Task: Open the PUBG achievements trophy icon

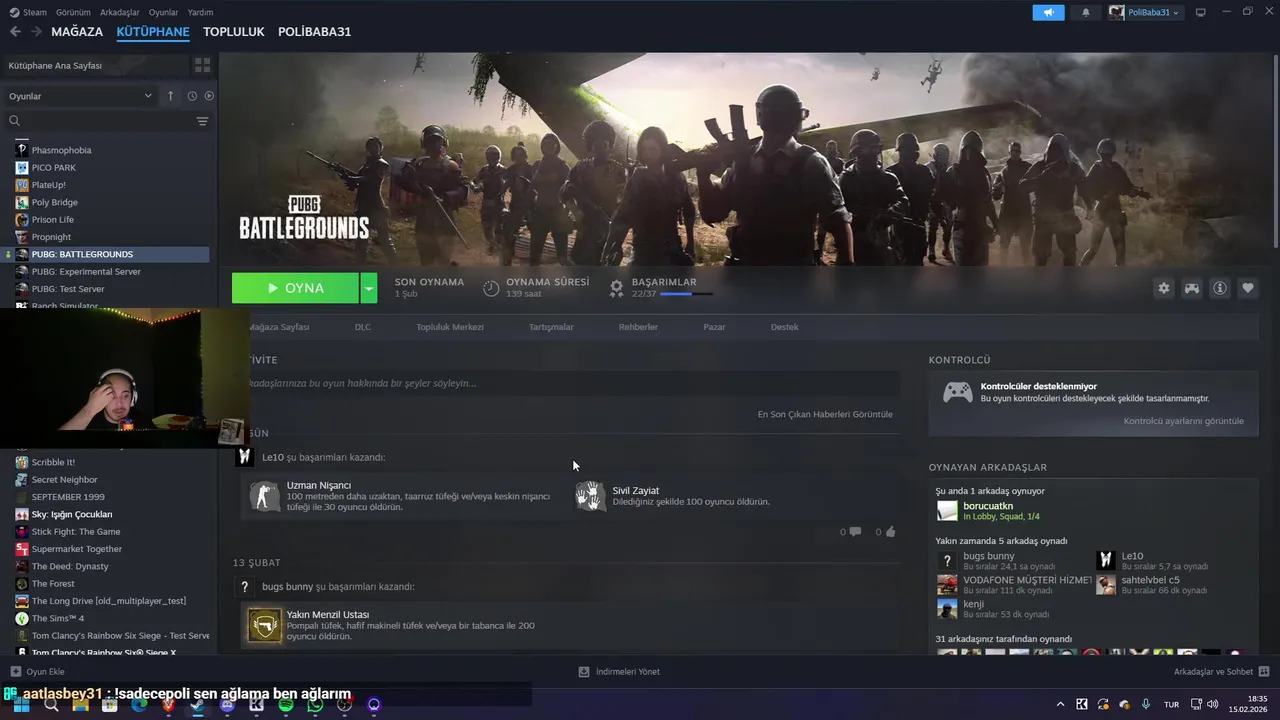Action: pyautogui.click(x=617, y=288)
